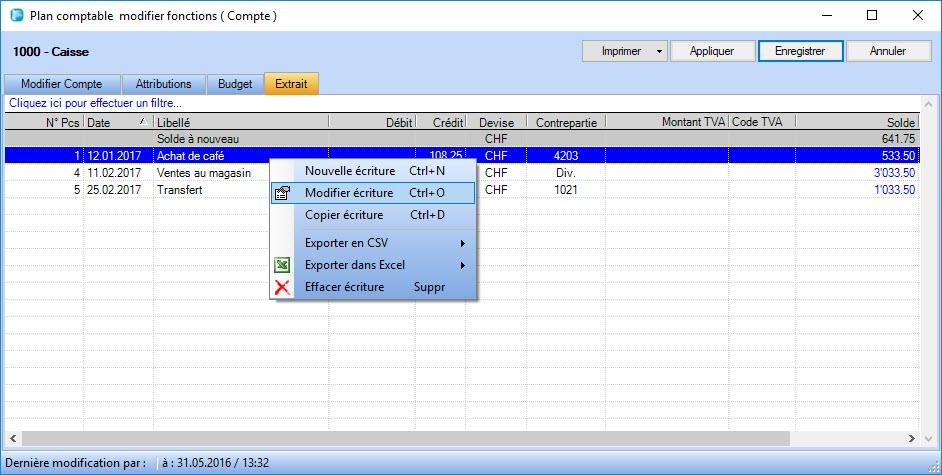Expand the Exporter en CSV submenu
Viewport: 942px width, 475px height.
click(463, 243)
